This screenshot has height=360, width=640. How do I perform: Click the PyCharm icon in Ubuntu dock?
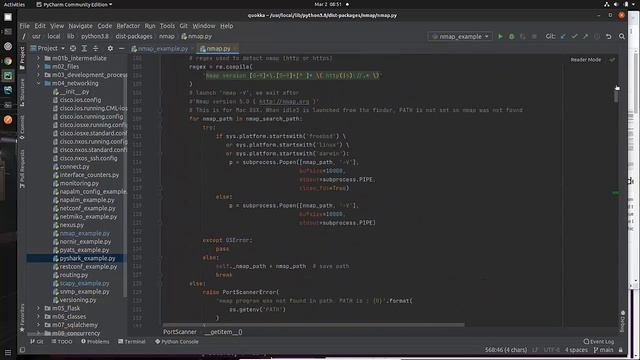point(8,76)
